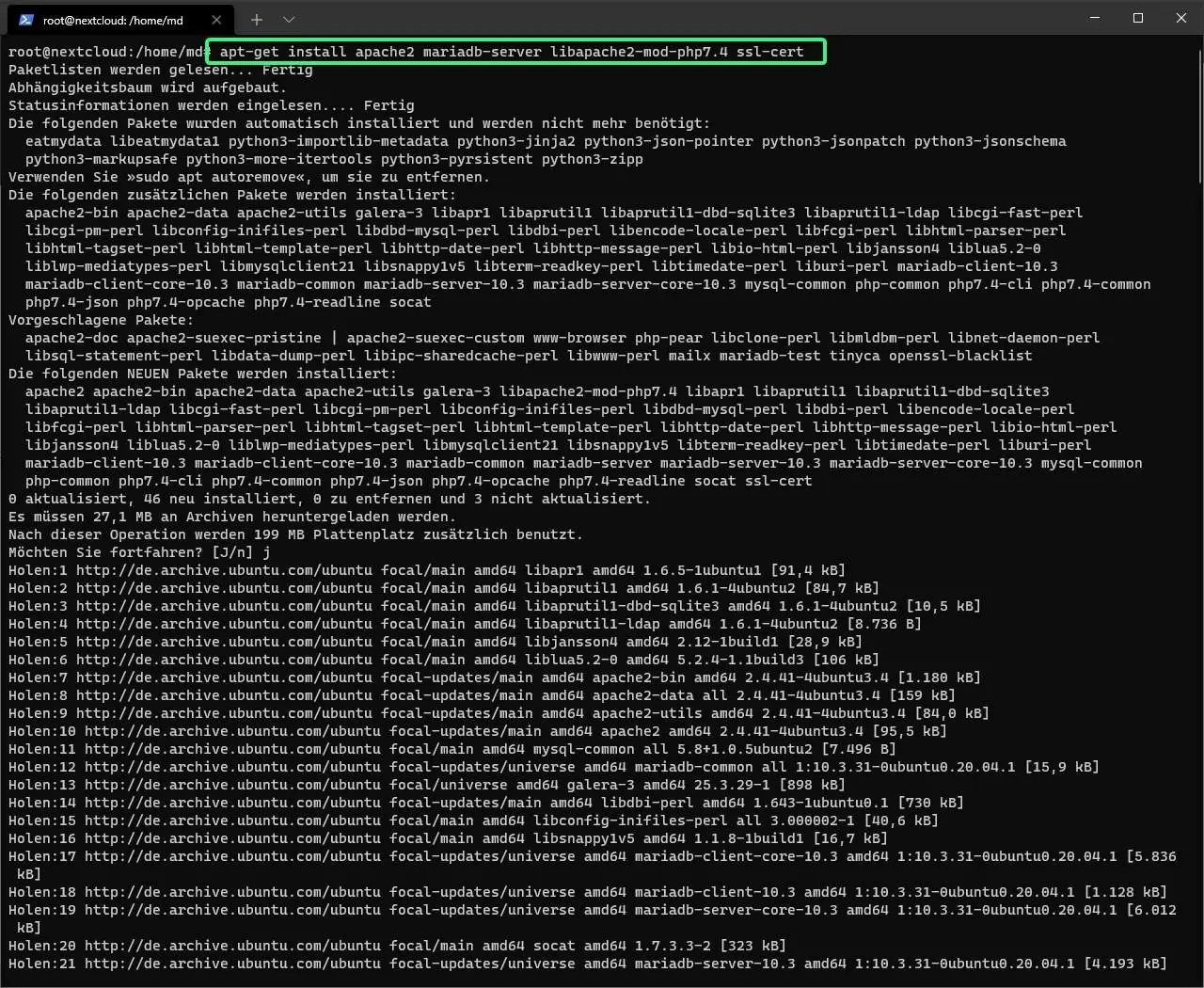Click the 'sudo apt autoremove' hint line

tap(249, 177)
